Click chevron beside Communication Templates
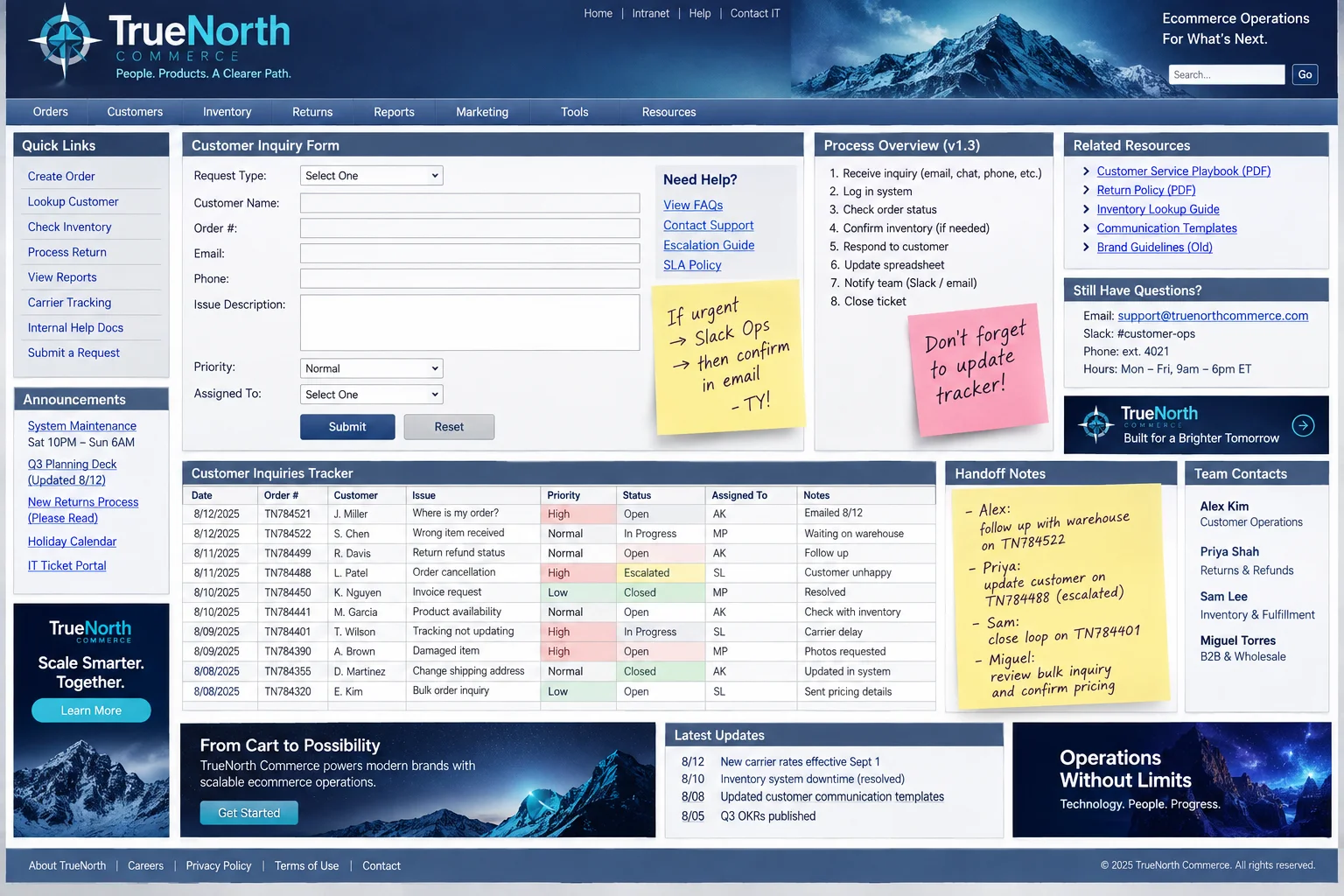 [1086, 228]
